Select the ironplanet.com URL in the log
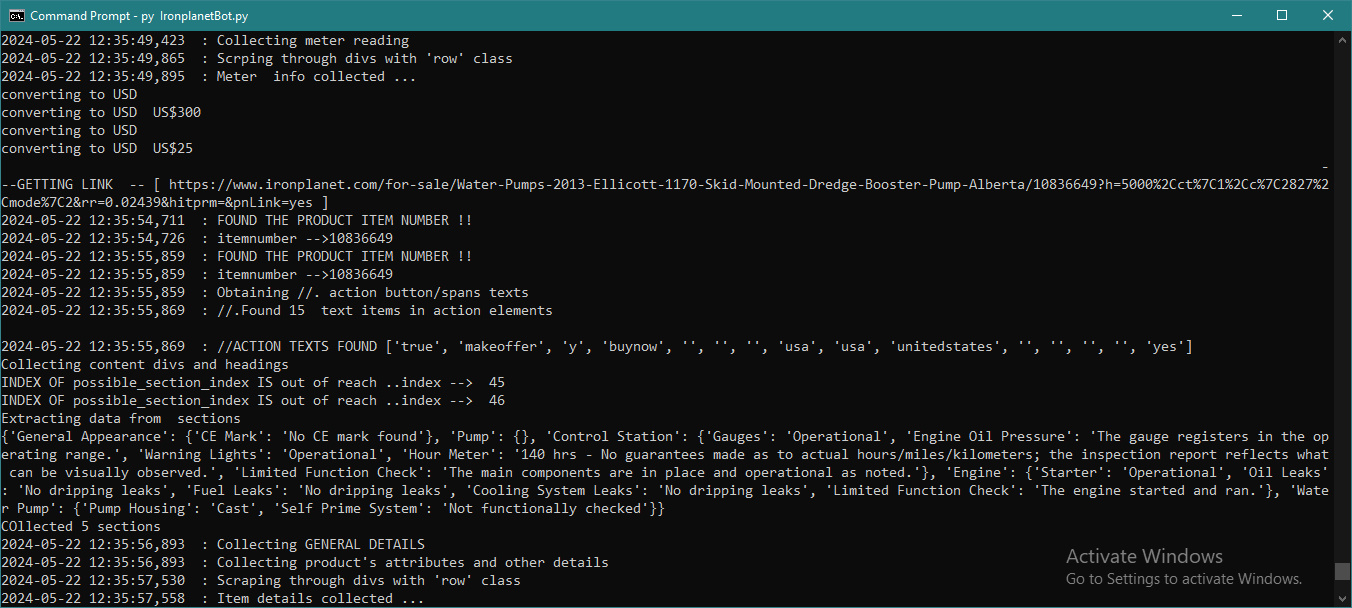 (x=600, y=184)
